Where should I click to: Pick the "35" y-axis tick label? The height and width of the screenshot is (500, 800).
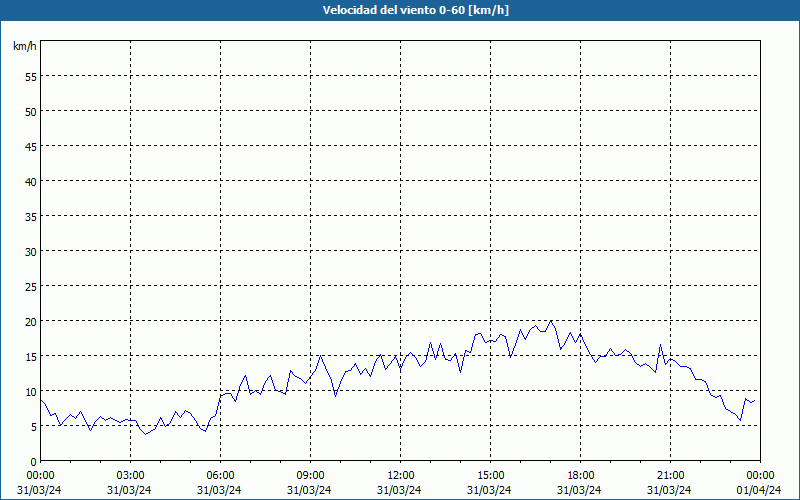pyautogui.click(x=31, y=216)
